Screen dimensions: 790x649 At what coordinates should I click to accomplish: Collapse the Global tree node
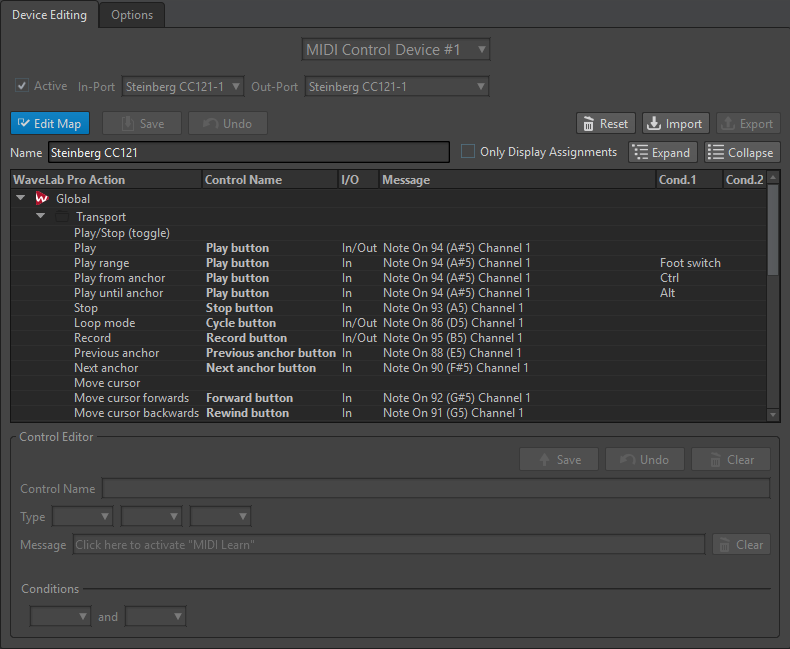click(21, 199)
